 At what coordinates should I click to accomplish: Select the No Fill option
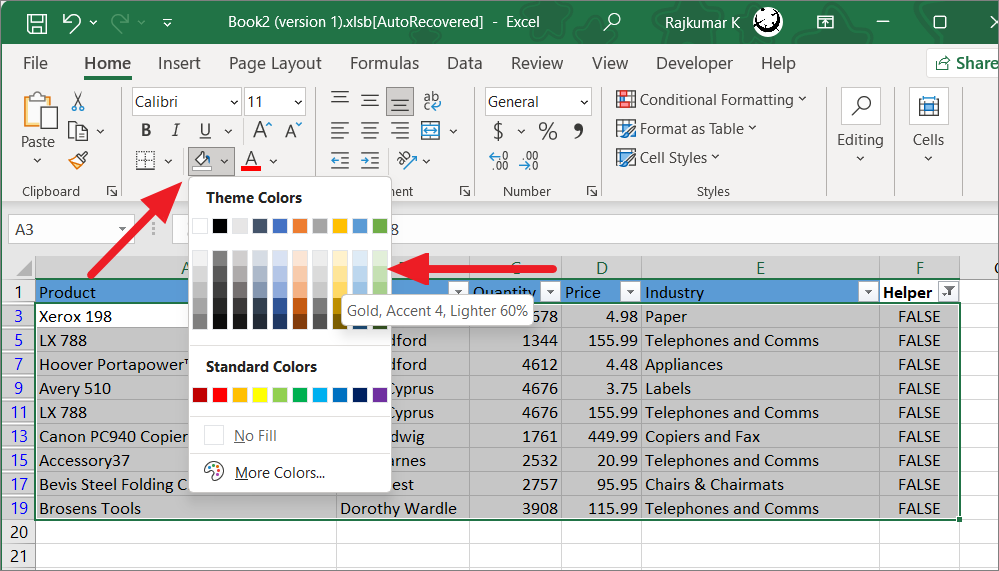point(255,436)
